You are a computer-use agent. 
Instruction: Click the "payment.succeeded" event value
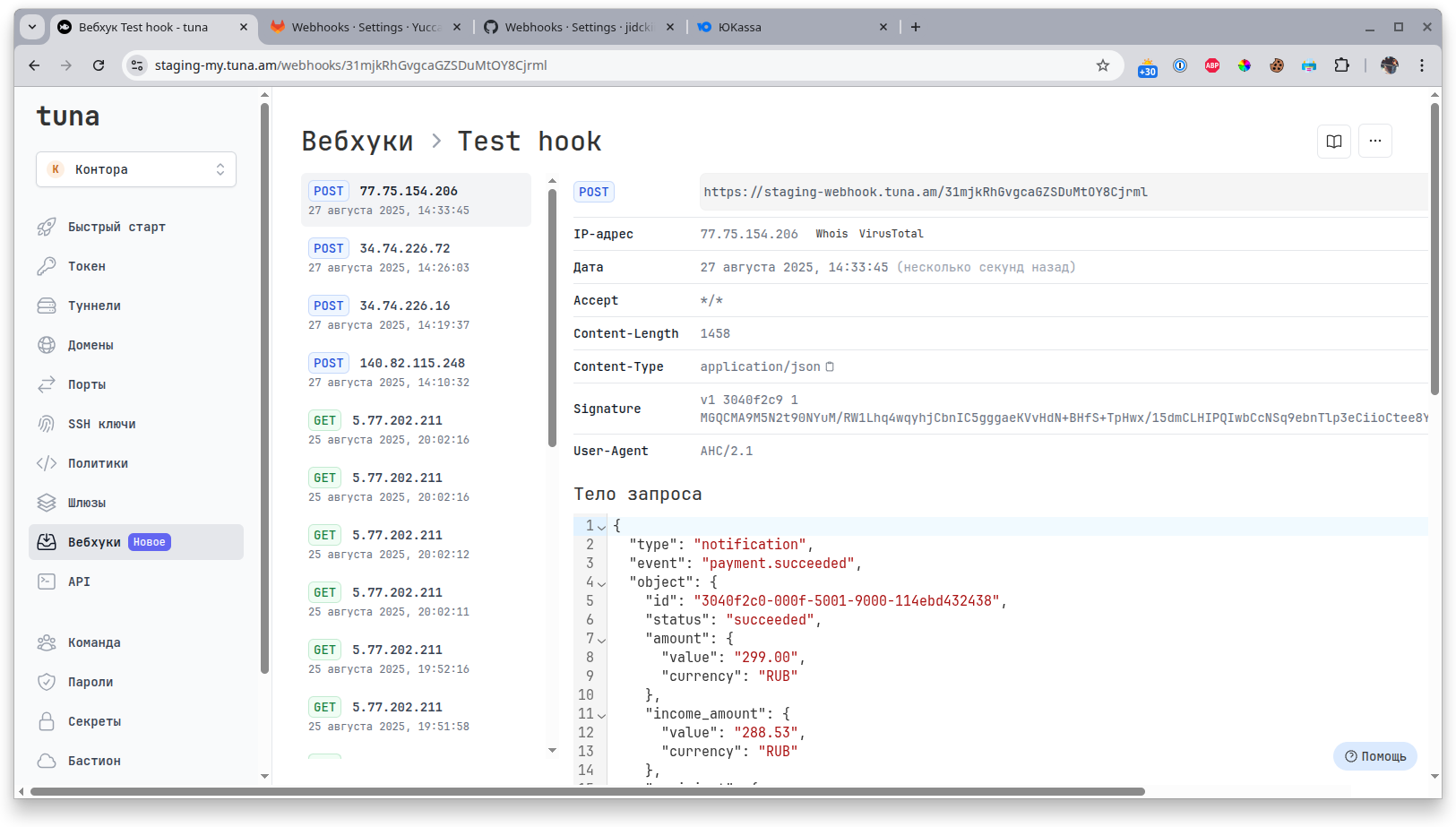tap(778, 564)
